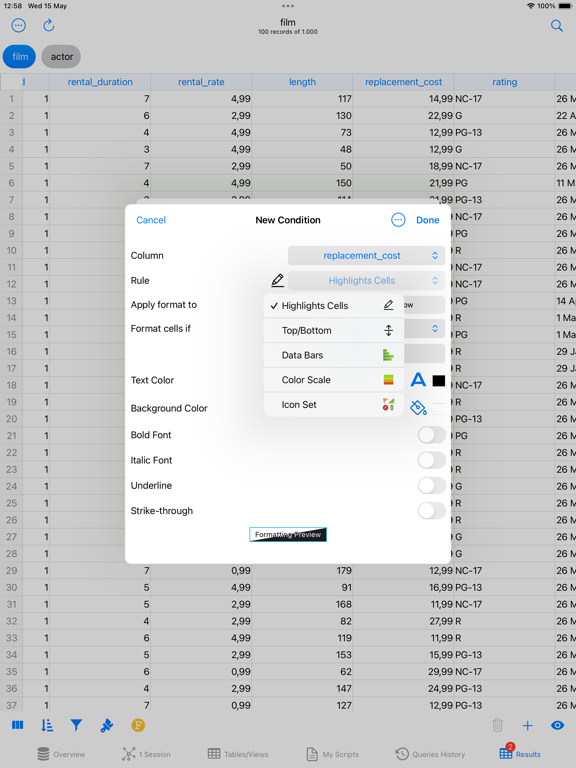Enable the Bold Font switch

tap(432, 435)
